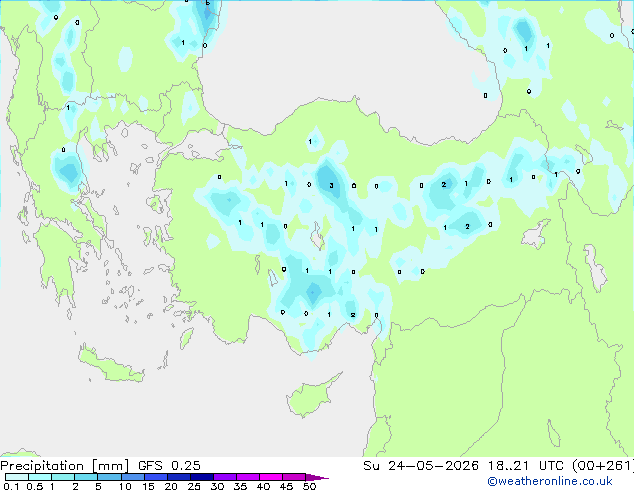Image resolution: width=634 pixels, height=490 pixels.
Task: Click the 'Su' weekday text
Action: click(x=371, y=466)
